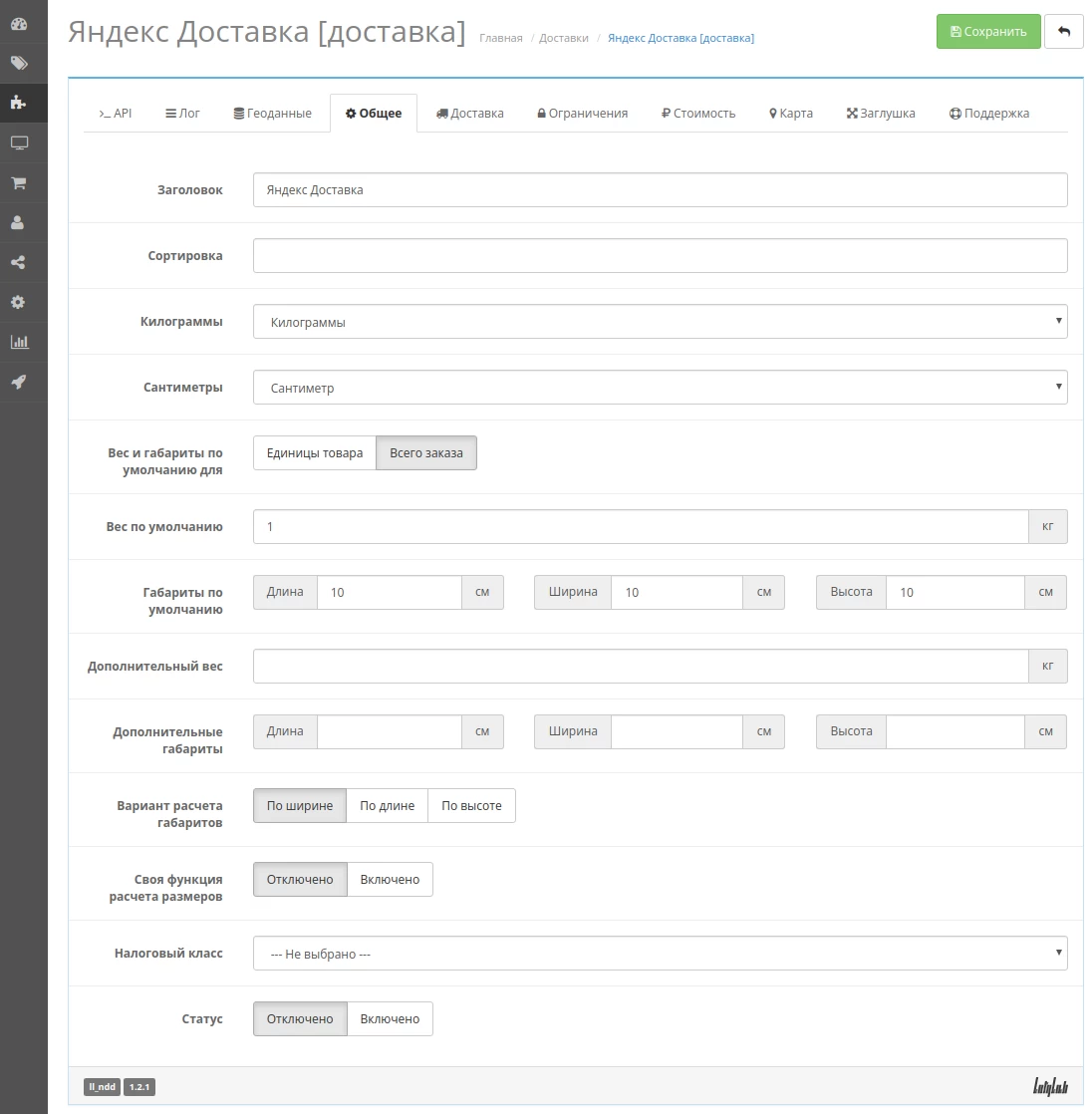Edit additional Ширина dimension field
Image resolution: width=1092 pixels, height=1114 pixels.
point(678,731)
